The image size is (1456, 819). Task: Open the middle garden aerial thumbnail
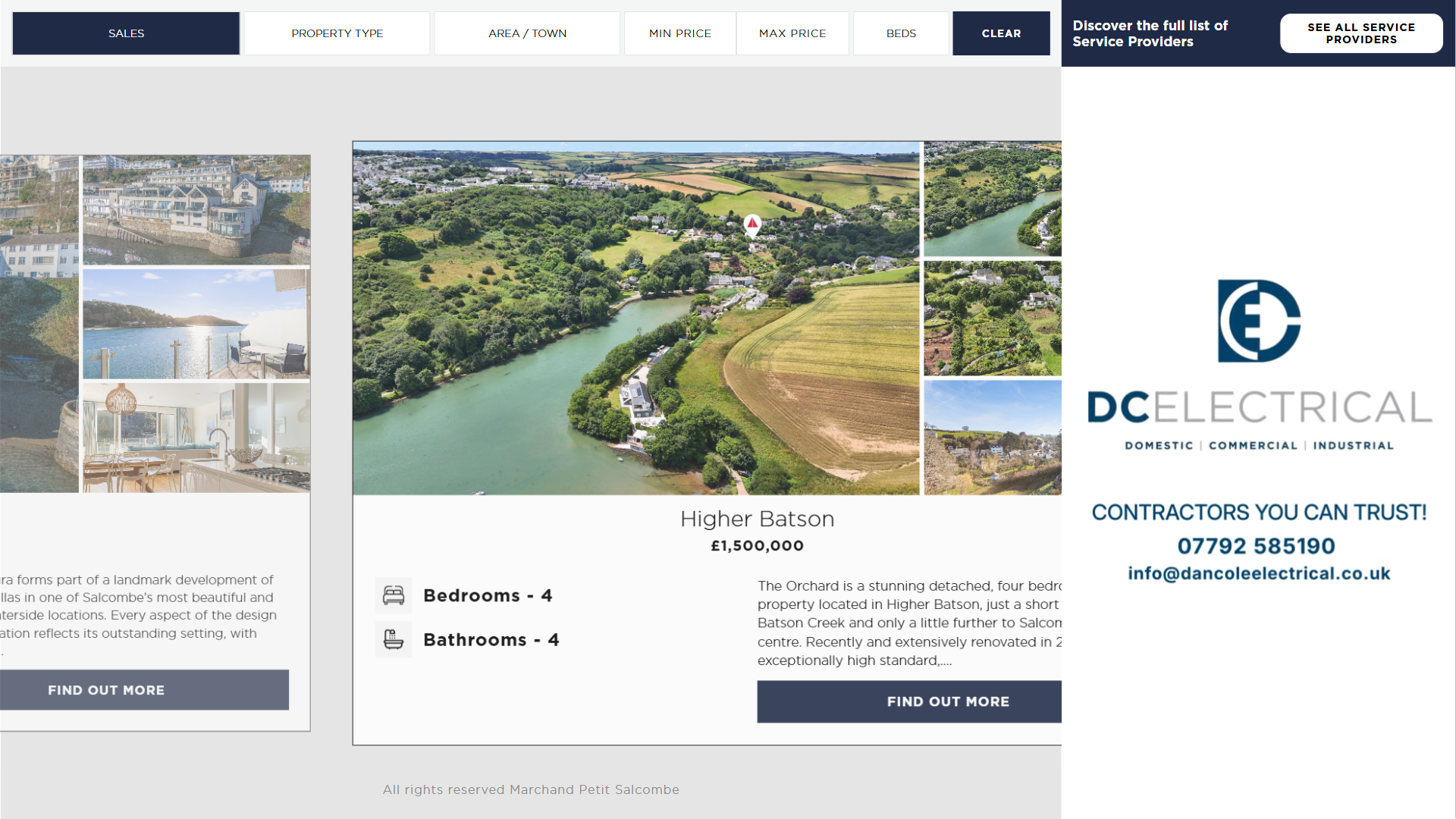coord(992,318)
